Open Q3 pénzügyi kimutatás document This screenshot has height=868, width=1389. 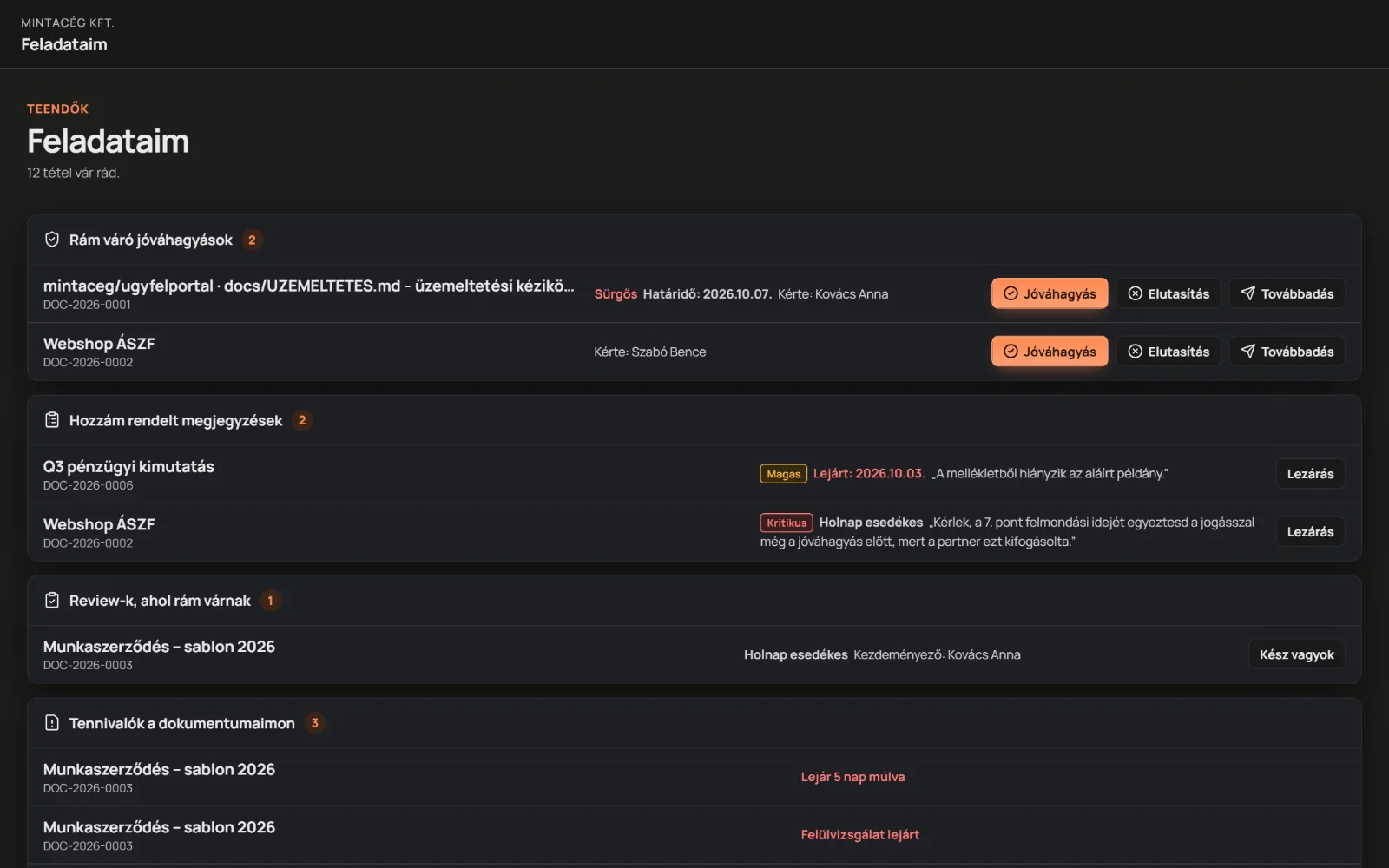point(128,466)
